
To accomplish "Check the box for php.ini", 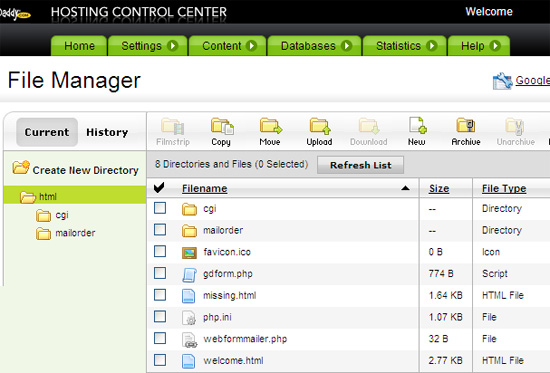I will click(160, 317).
